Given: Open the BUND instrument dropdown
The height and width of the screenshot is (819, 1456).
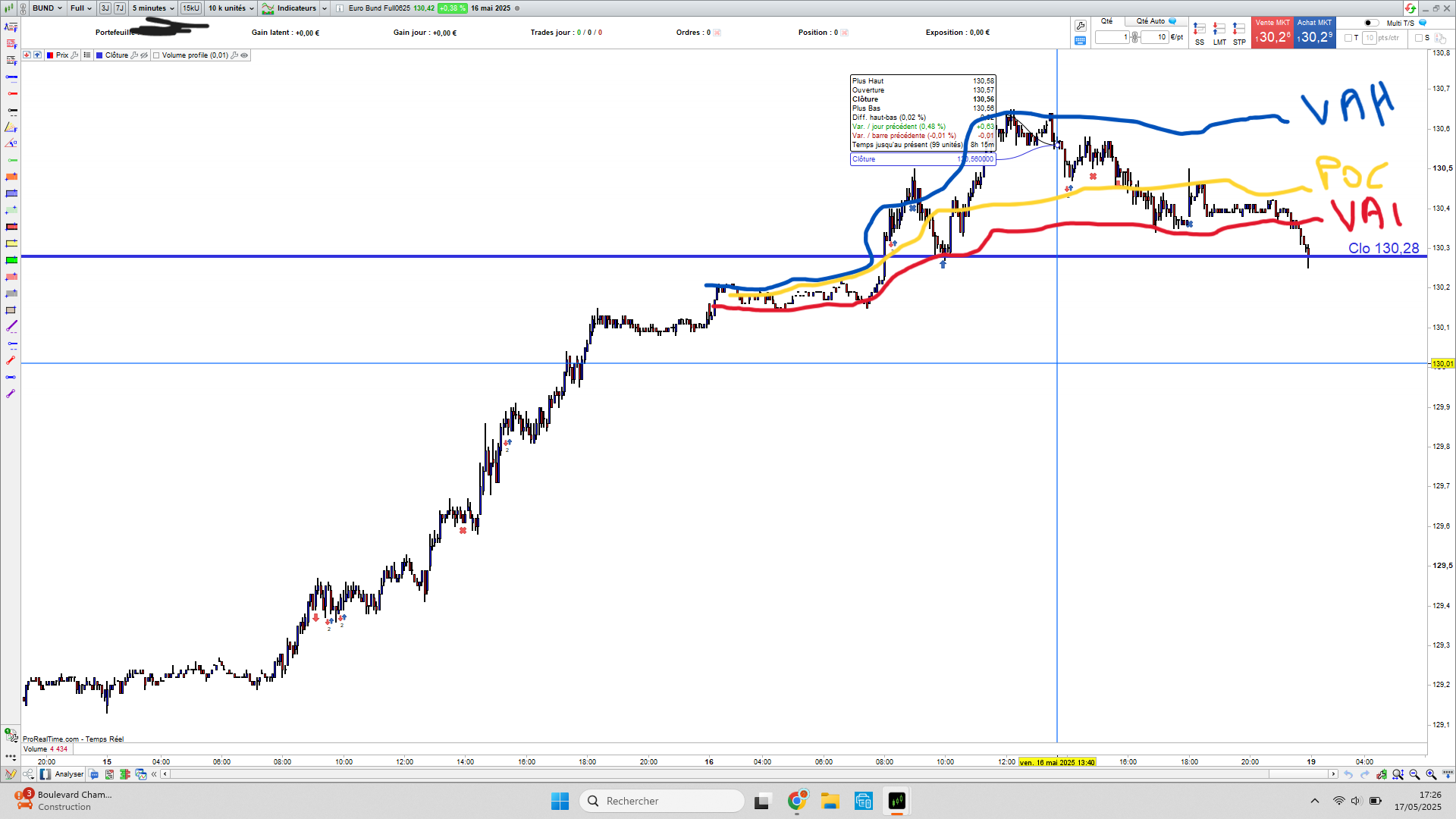Looking at the screenshot, I should point(47,8).
